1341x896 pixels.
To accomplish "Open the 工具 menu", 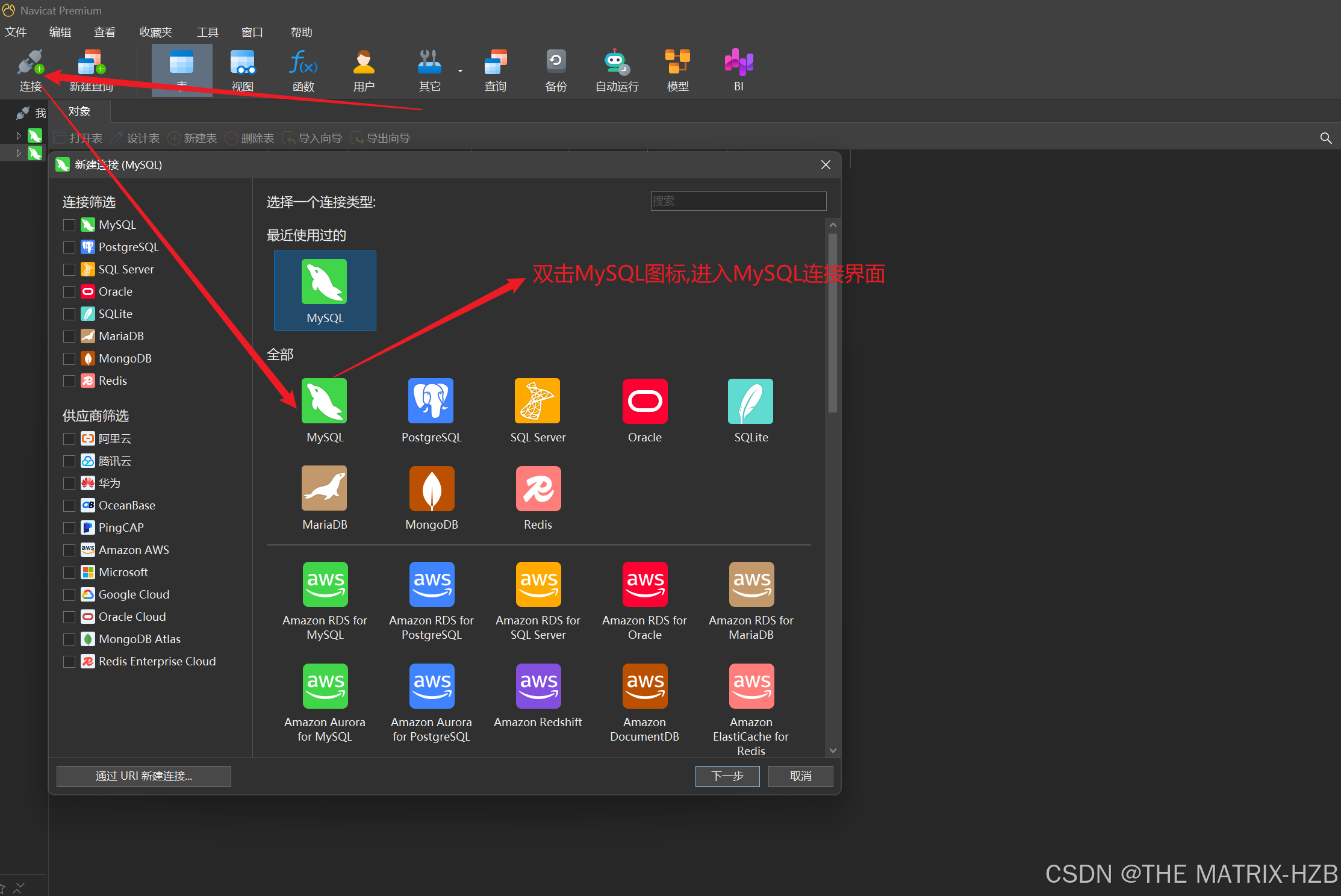I will (x=207, y=33).
